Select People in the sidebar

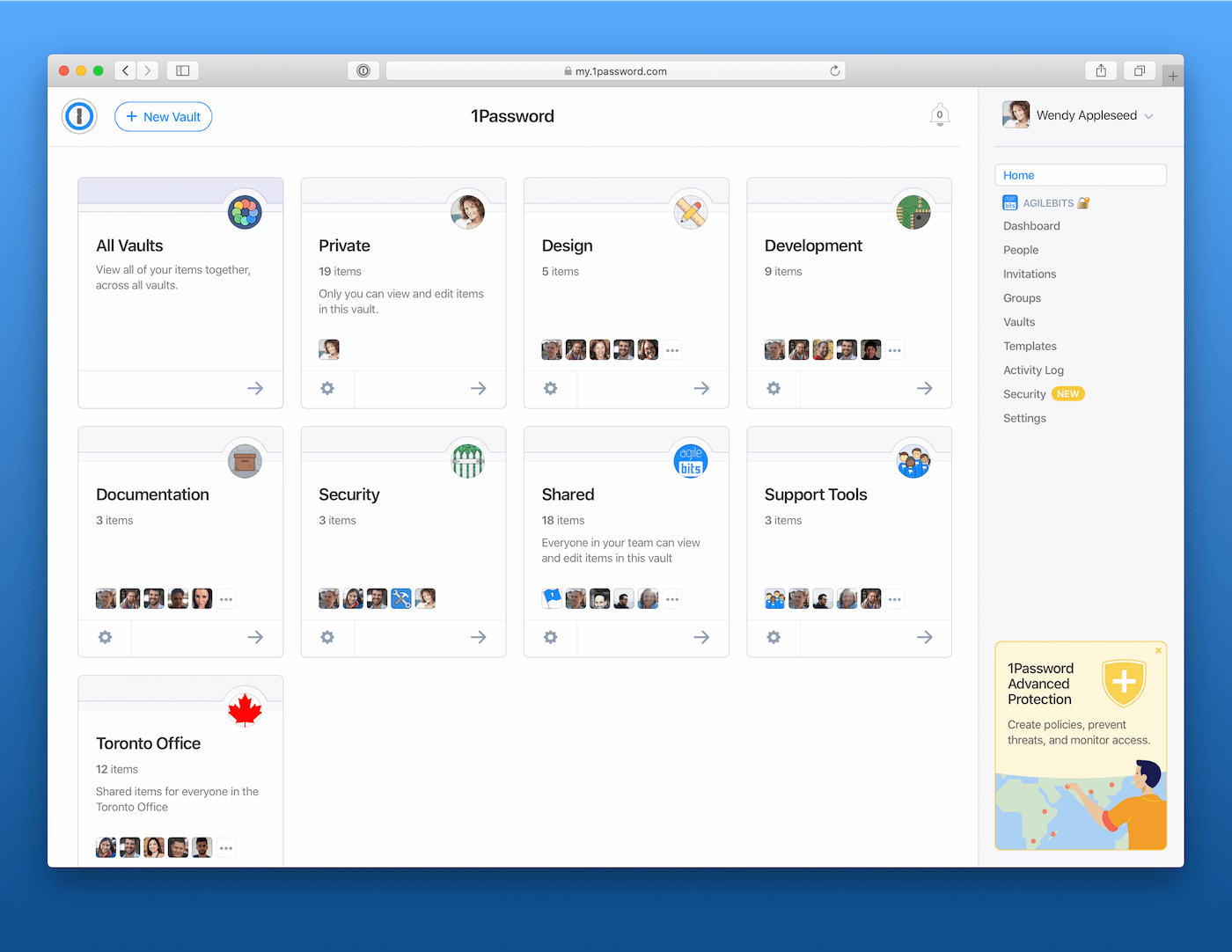pyautogui.click(x=1021, y=250)
